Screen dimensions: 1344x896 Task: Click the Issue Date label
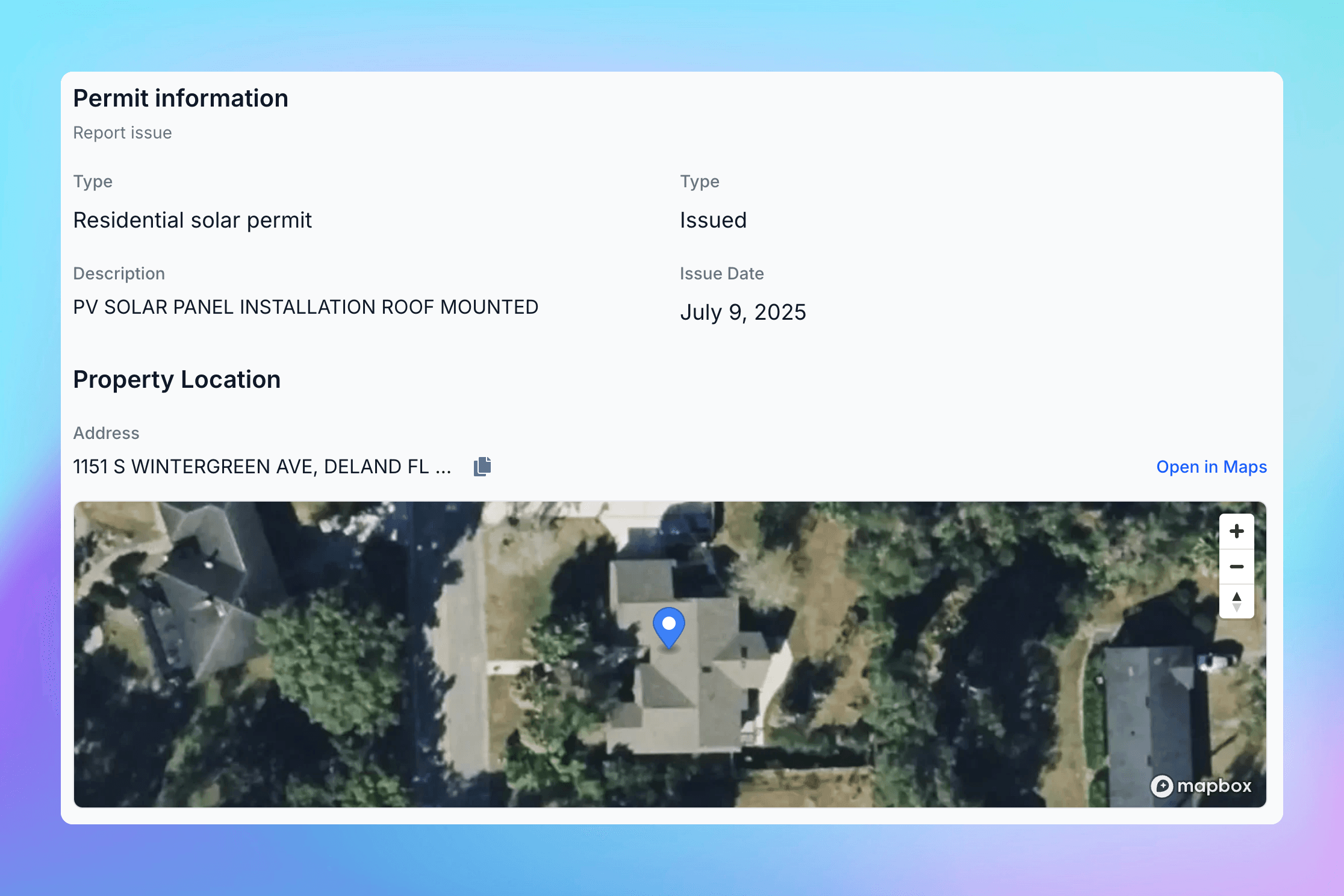coord(721,273)
